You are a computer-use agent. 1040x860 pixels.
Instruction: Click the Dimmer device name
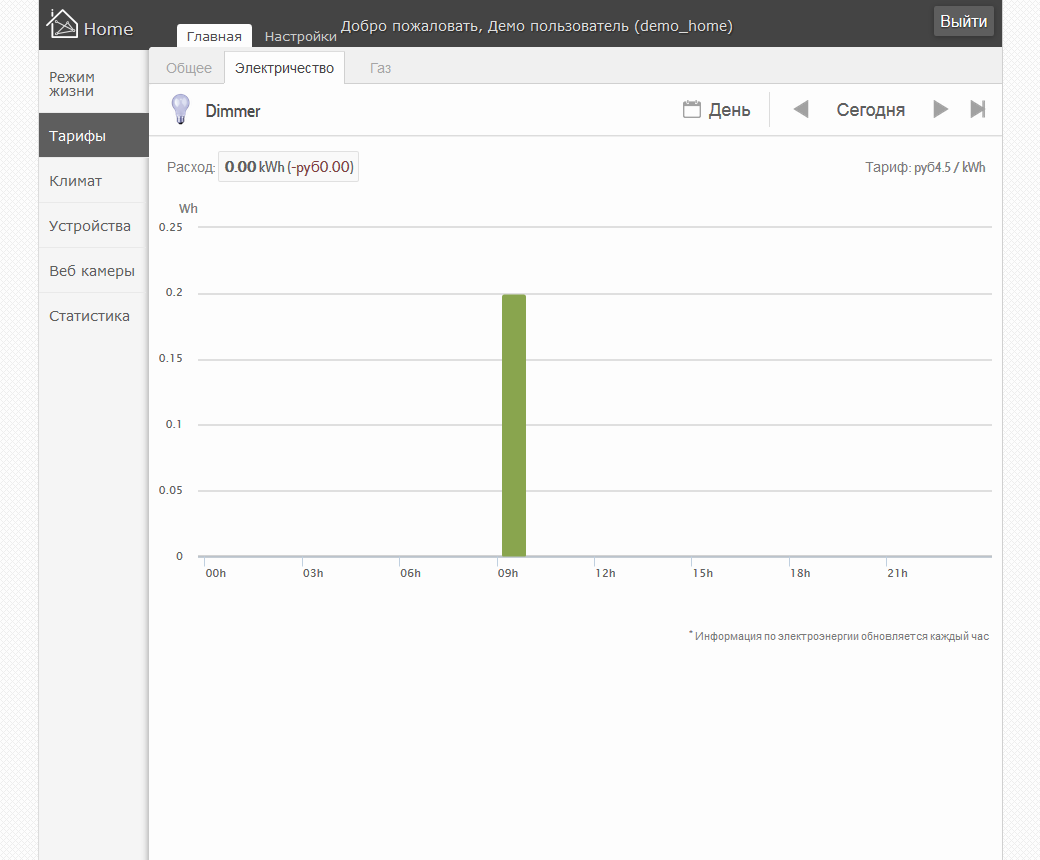233,111
